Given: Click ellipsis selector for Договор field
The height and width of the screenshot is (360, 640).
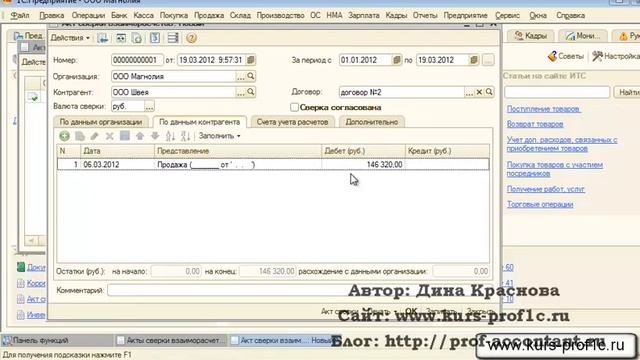Looking at the screenshot, I should click(x=469, y=92).
